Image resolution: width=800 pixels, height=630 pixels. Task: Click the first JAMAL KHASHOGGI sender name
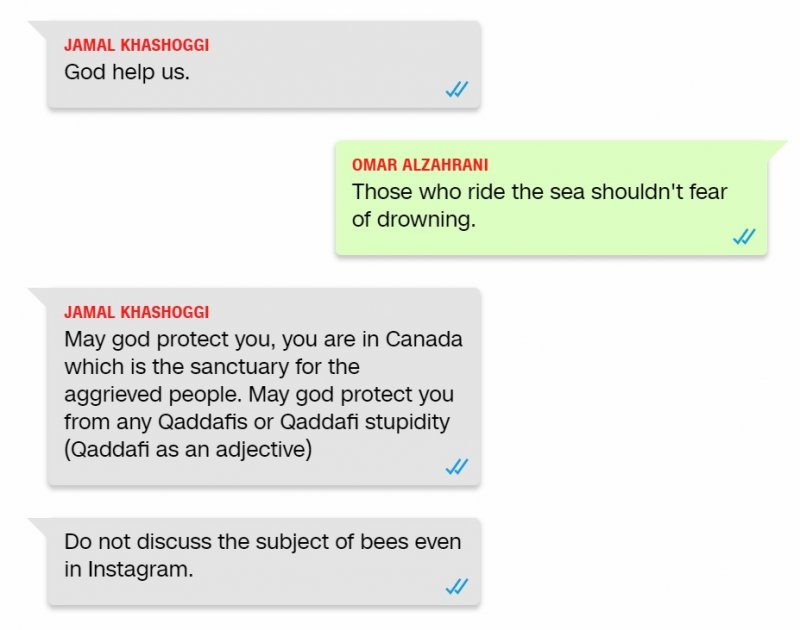click(x=137, y=45)
